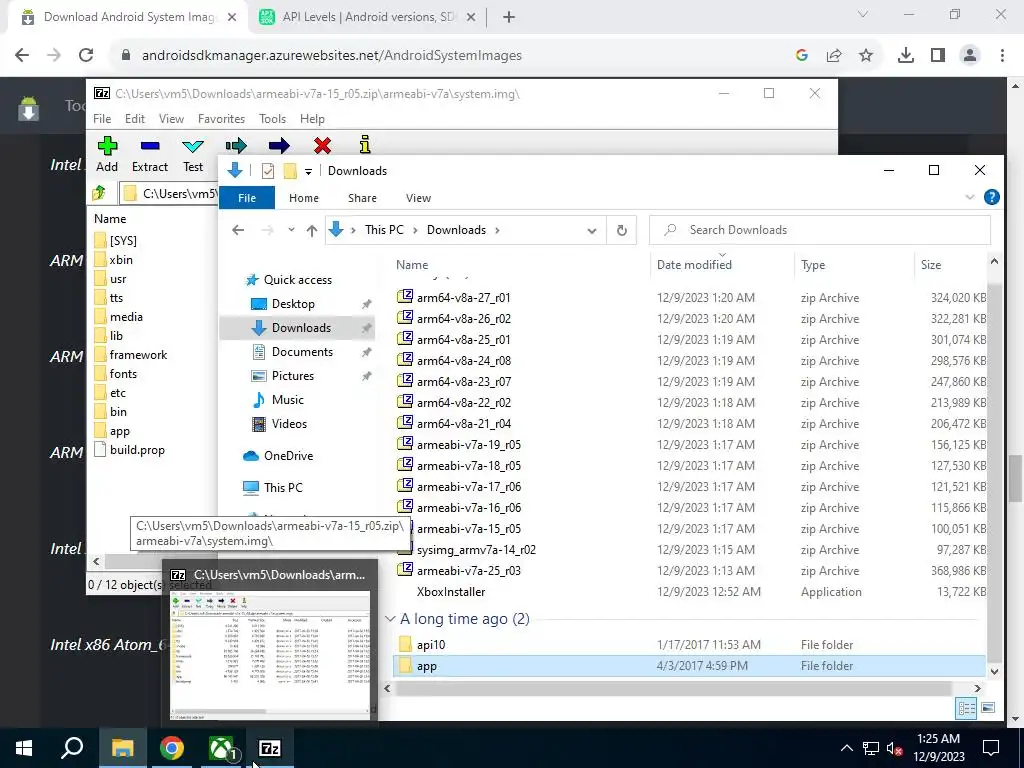Viewport: 1024px width, 768px height.
Task: Collapse the 'A long time ago' group
Action: [x=390, y=618]
